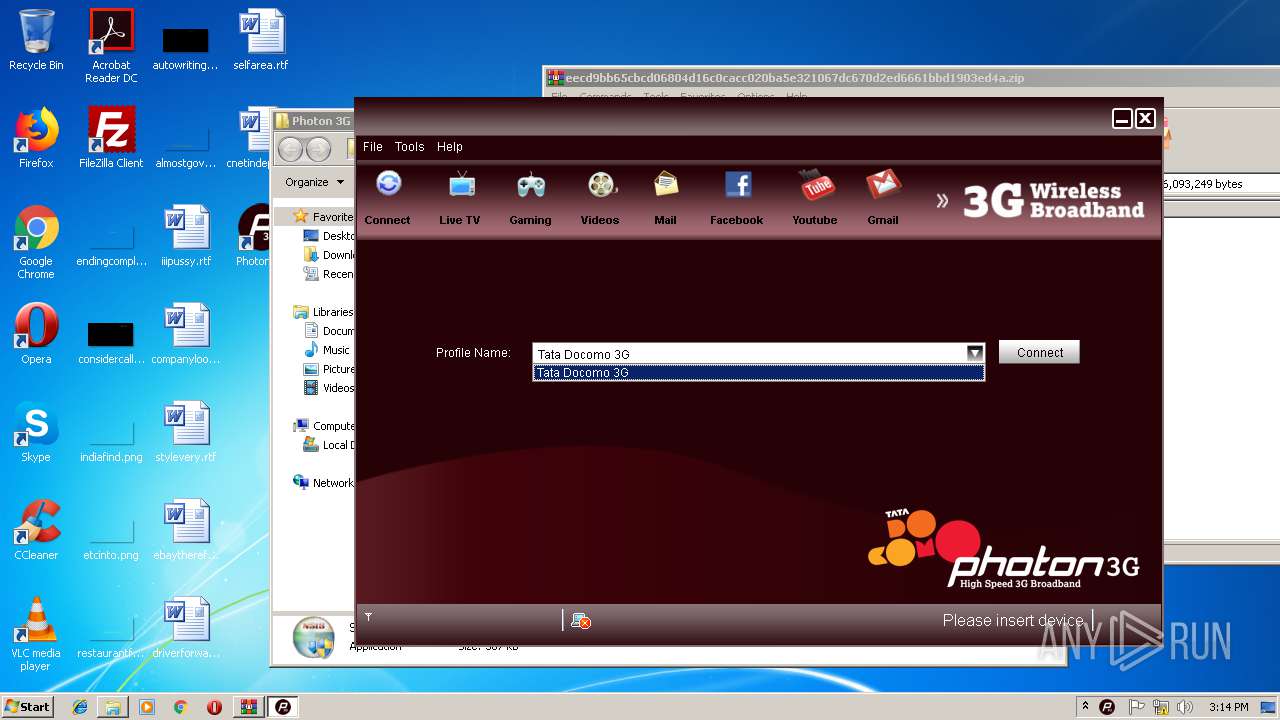Viewport: 1280px width, 720px height.
Task: Open the Youtube shortcut icon
Action: pos(816,185)
